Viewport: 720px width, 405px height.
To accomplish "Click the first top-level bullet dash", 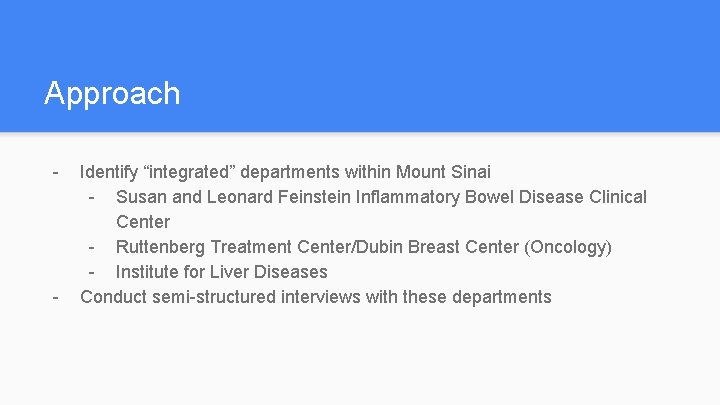I will click(x=56, y=172).
